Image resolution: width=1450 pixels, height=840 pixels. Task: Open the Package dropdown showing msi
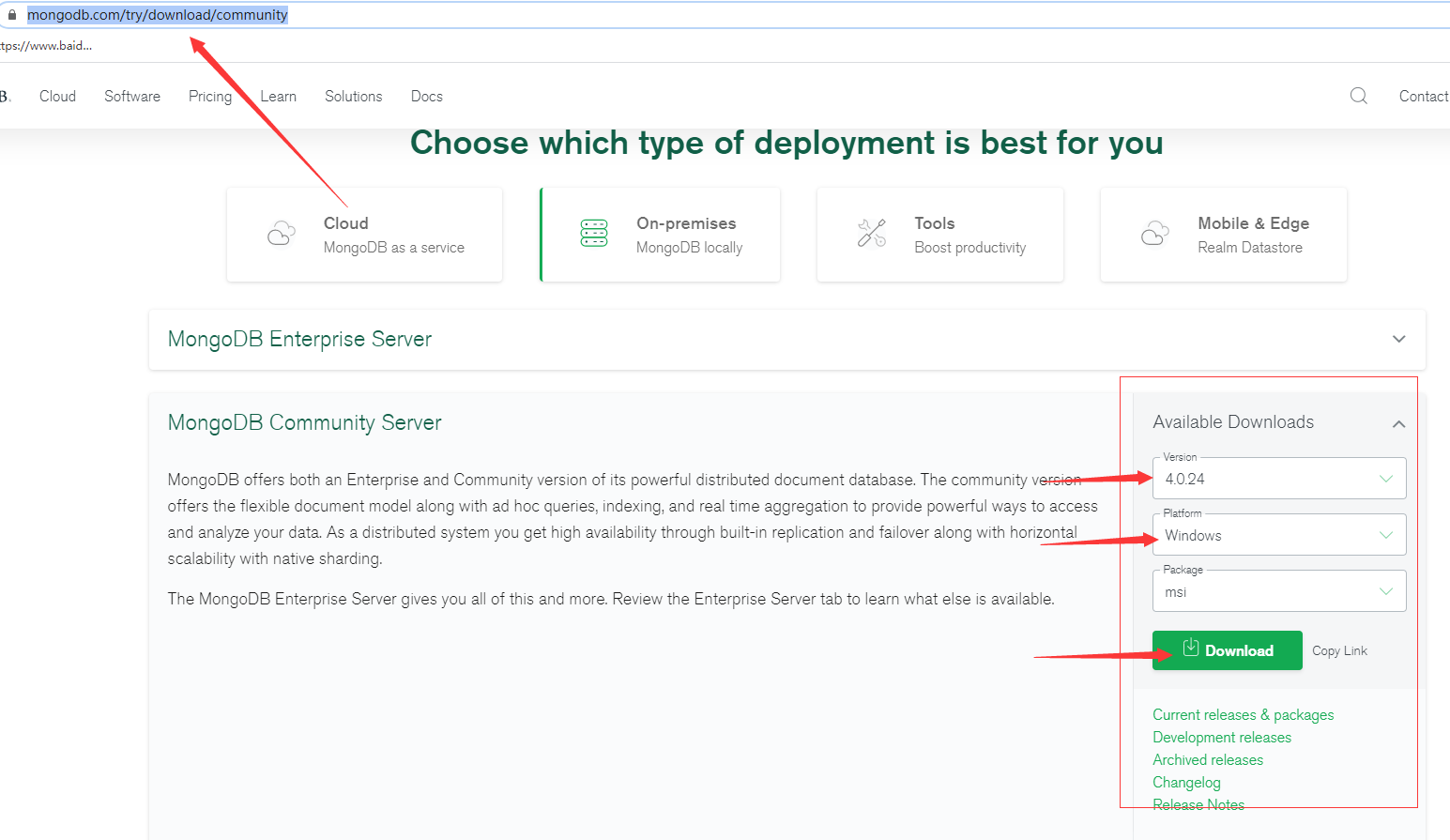tap(1279, 591)
